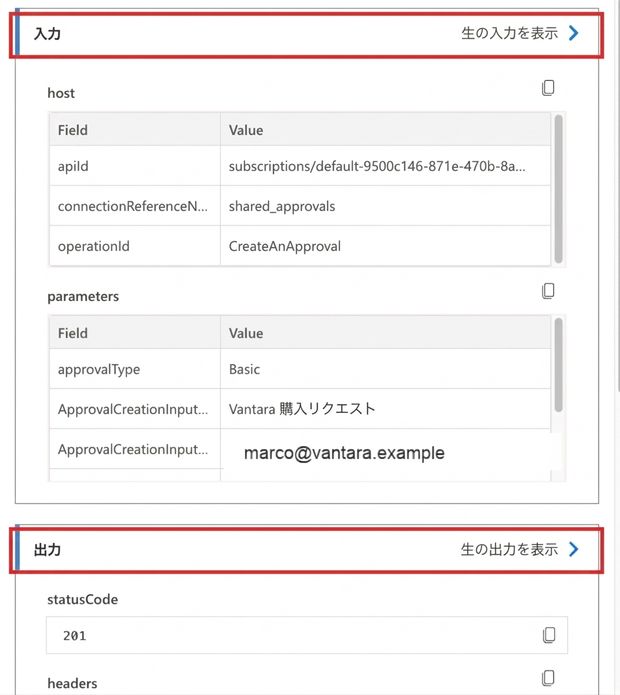The width and height of the screenshot is (620, 695).
Task: Click ApprovalCreationInput... row with Vantara title
Action: (x=135, y=409)
